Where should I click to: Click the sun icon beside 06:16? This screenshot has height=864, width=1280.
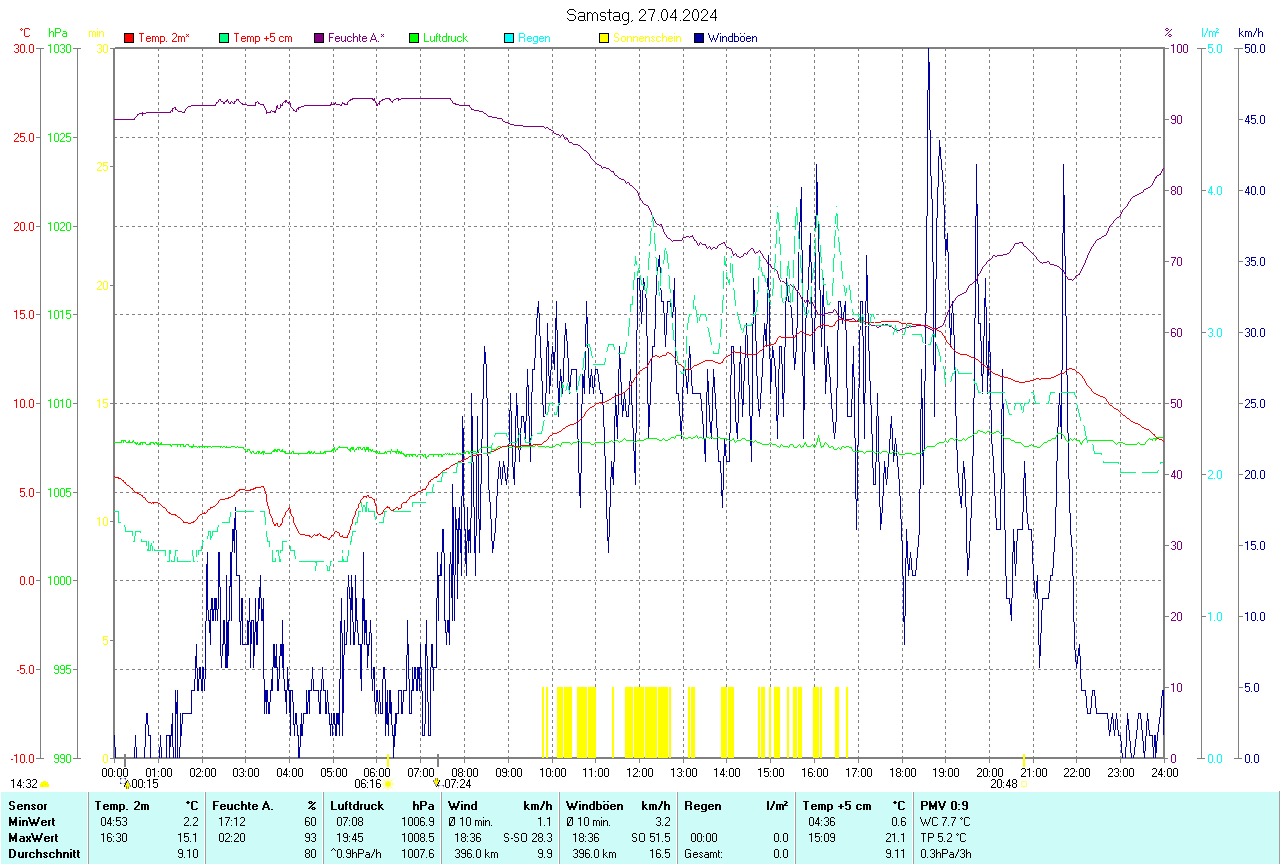[x=388, y=785]
